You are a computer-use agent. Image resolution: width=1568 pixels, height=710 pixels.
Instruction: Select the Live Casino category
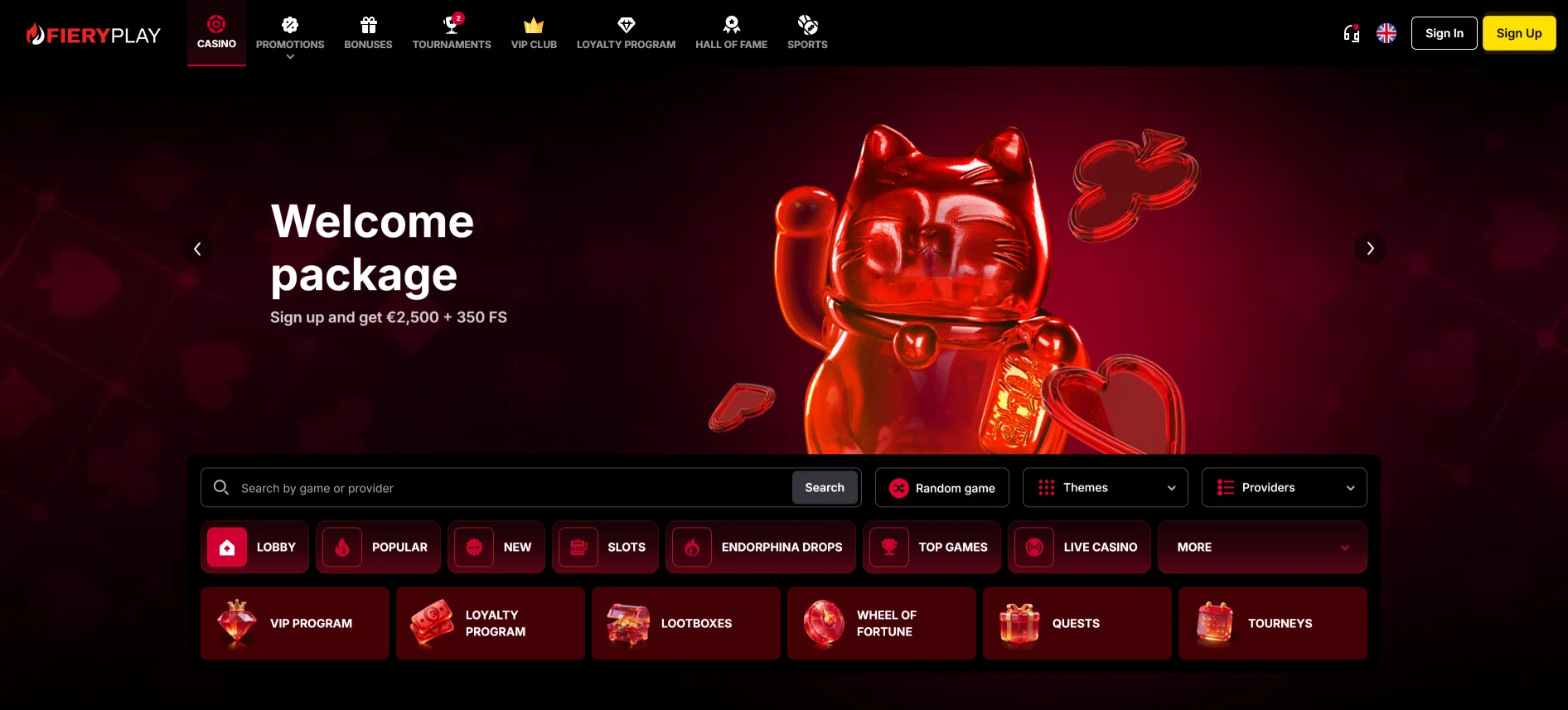point(1079,547)
